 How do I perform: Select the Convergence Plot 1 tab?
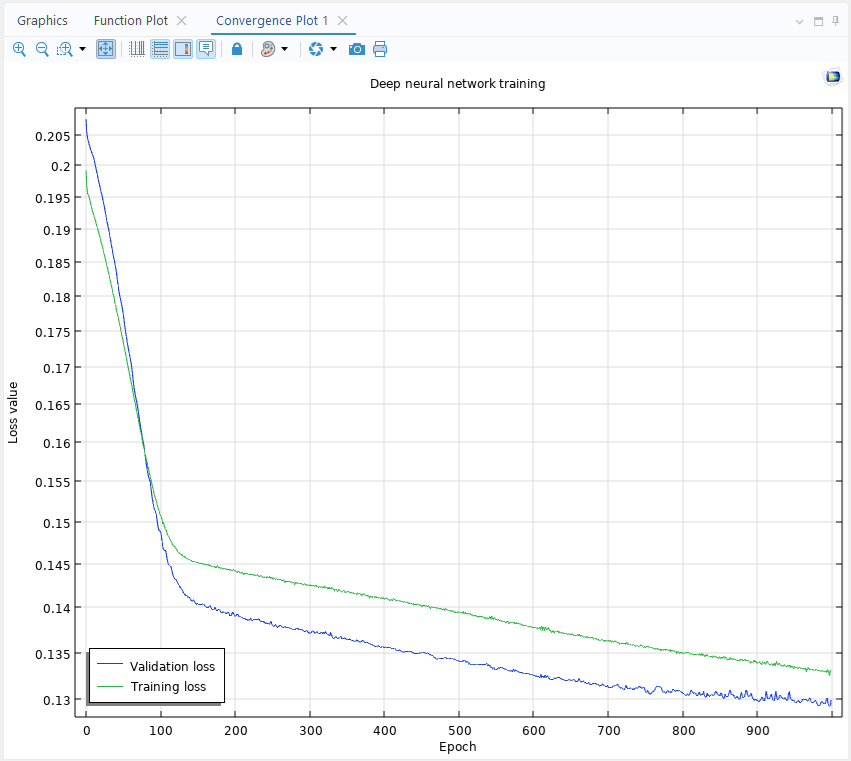tap(272, 21)
